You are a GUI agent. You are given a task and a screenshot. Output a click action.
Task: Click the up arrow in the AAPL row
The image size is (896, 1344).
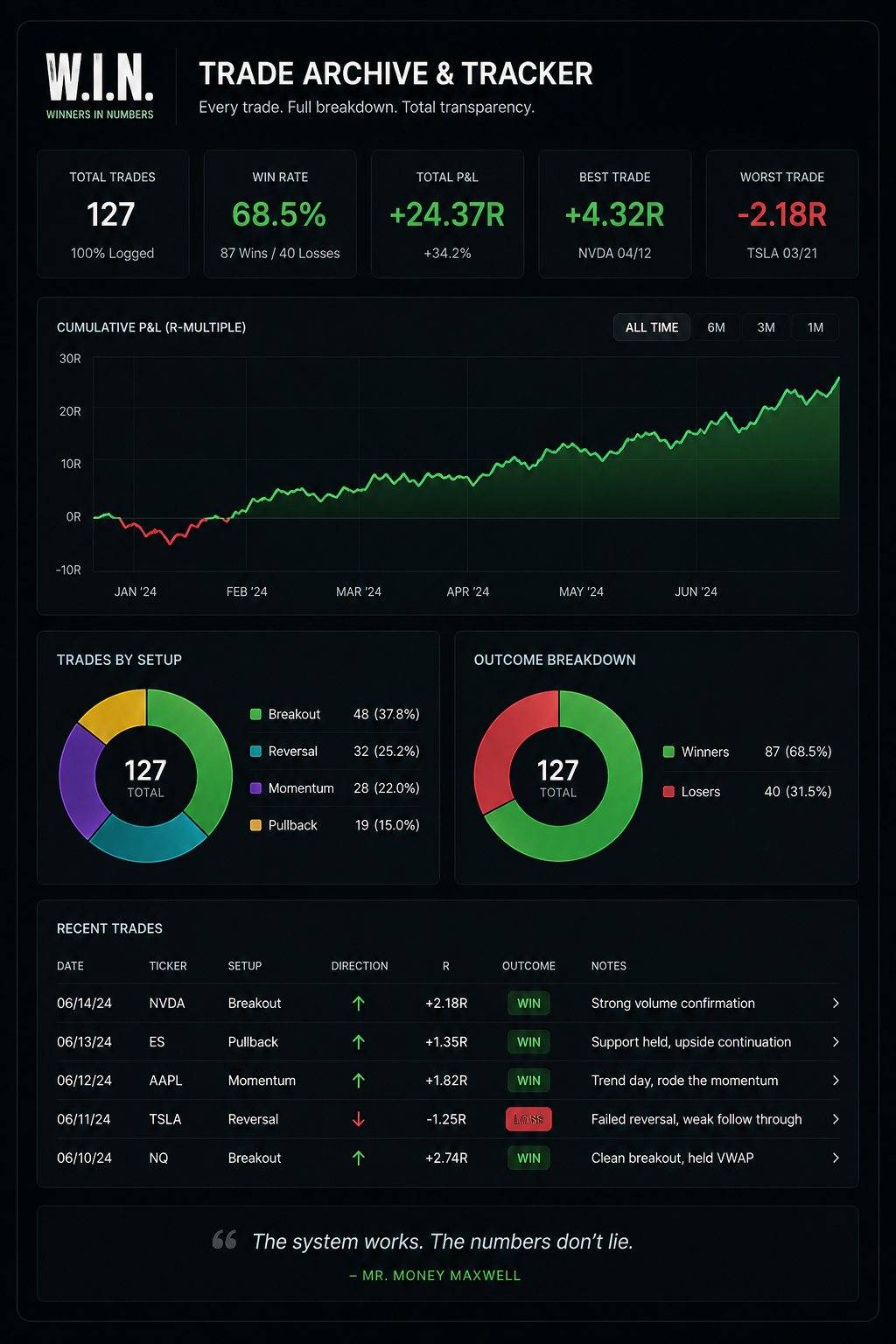click(x=359, y=1081)
